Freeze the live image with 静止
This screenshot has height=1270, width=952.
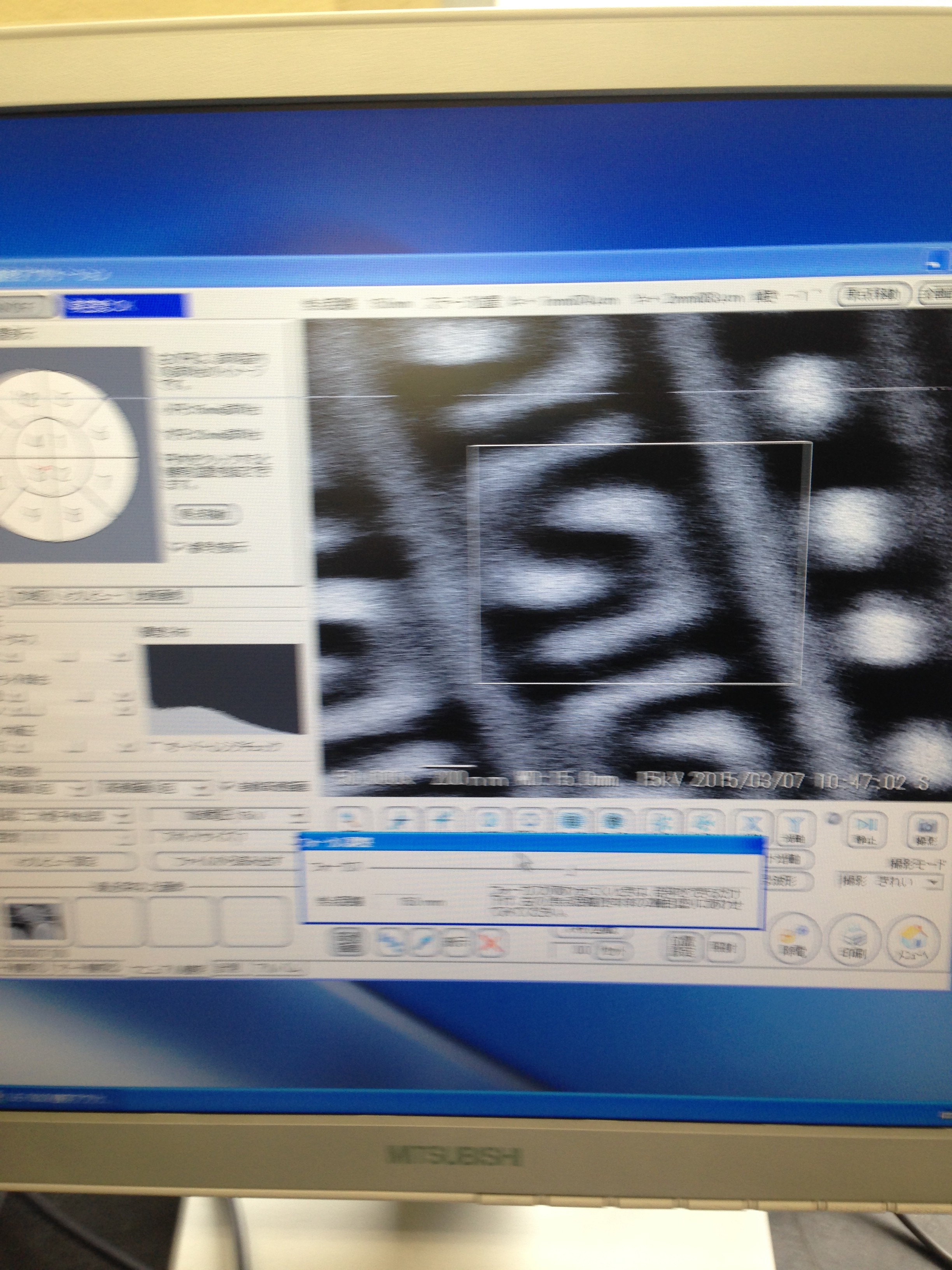click(x=867, y=831)
